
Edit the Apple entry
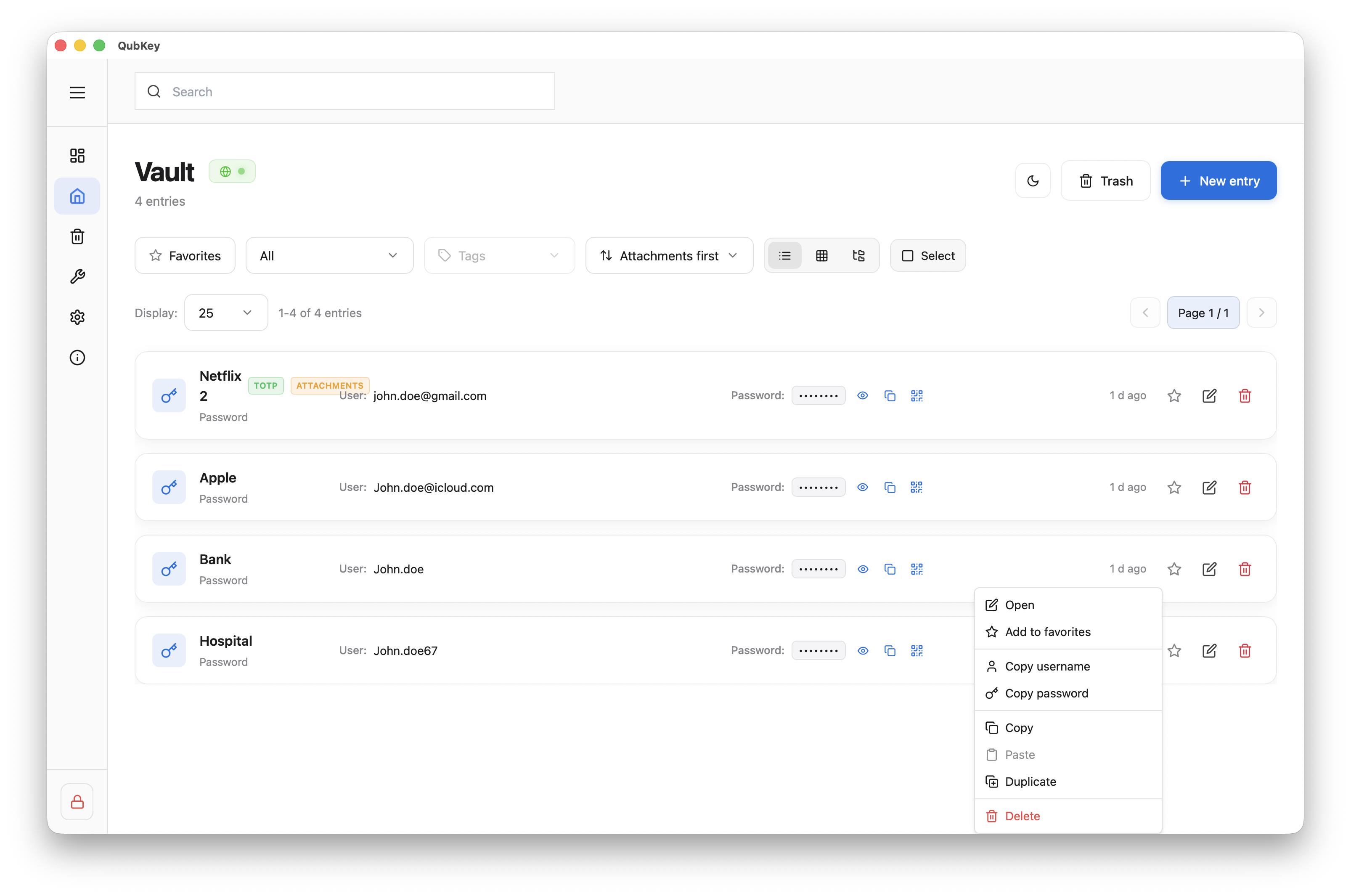[1209, 488]
